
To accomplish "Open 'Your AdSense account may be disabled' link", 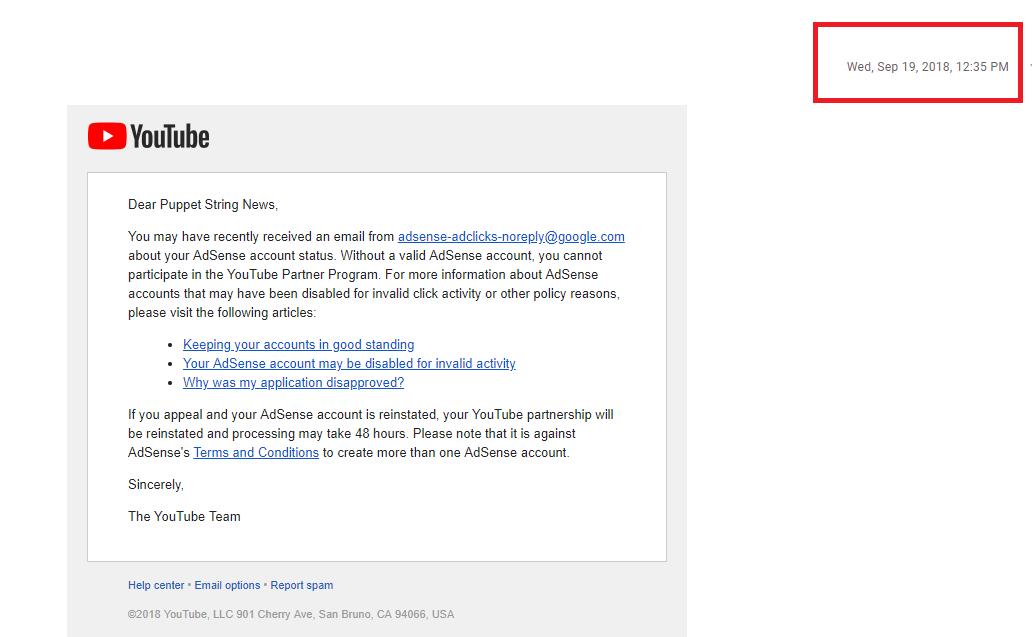I will click(349, 363).
